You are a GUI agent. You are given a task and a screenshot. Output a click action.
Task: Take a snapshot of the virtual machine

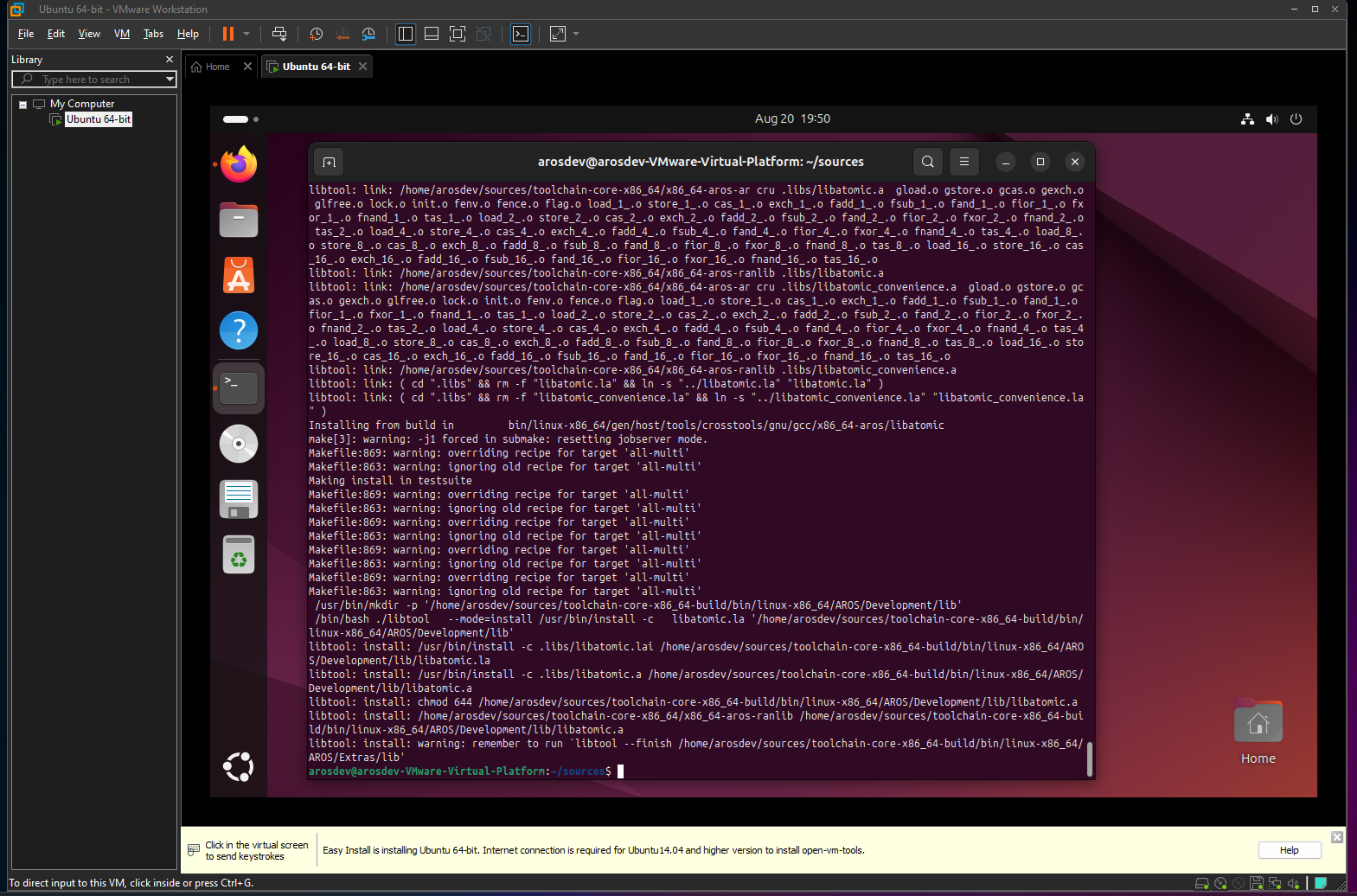click(x=317, y=34)
